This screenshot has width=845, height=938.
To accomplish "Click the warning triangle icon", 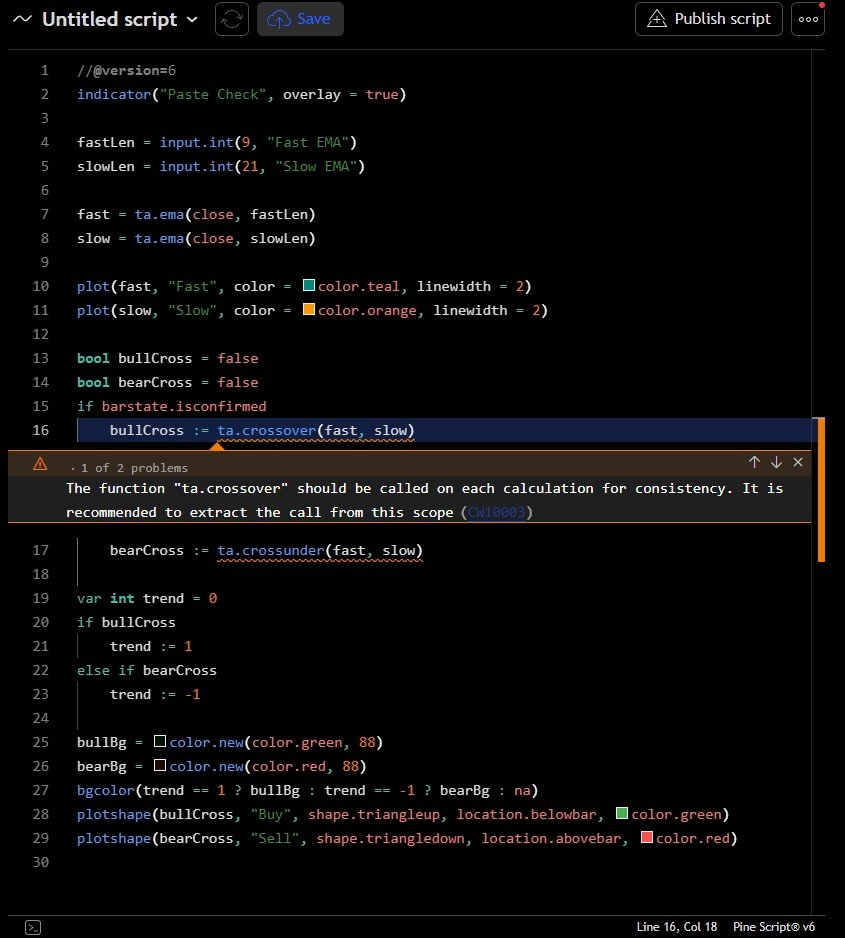I will [x=40, y=464].
